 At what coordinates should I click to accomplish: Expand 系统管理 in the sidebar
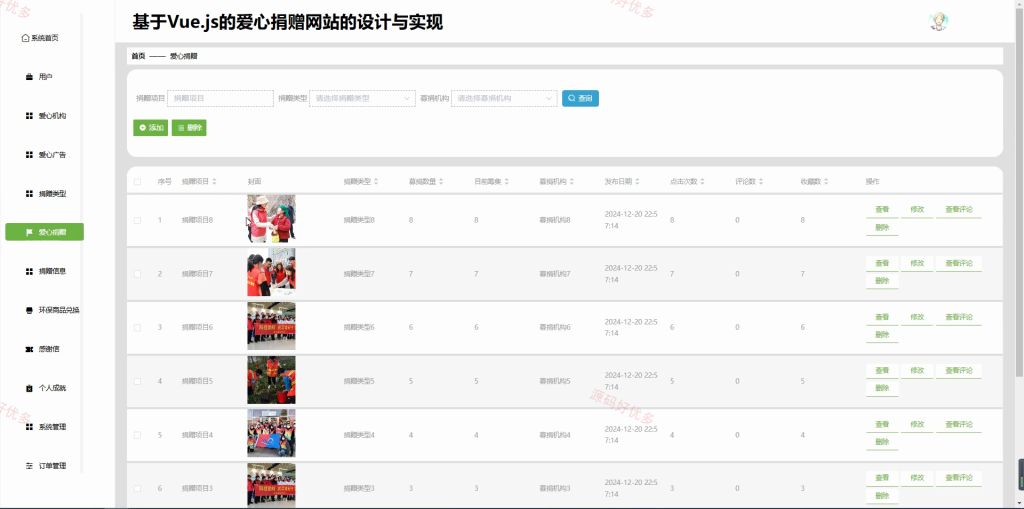(44, 427)
